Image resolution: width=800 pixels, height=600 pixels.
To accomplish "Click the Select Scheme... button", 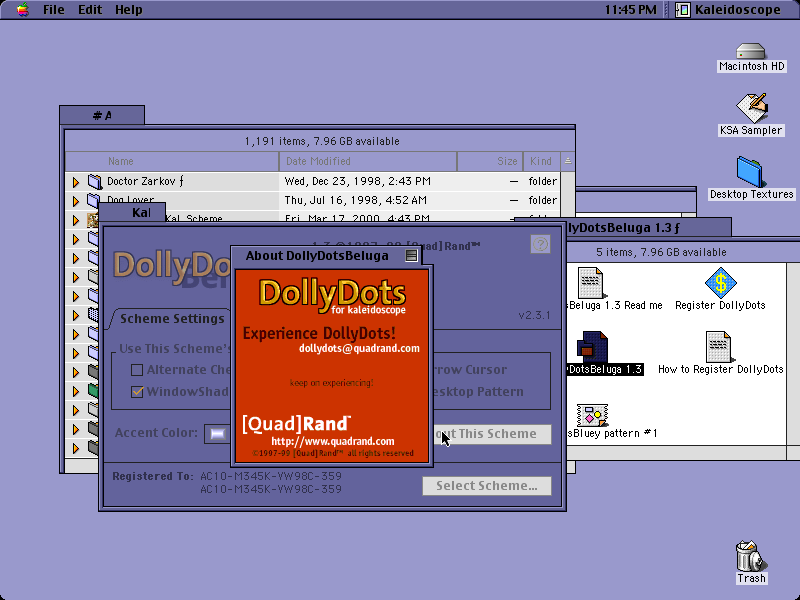I will pos(487,486).
